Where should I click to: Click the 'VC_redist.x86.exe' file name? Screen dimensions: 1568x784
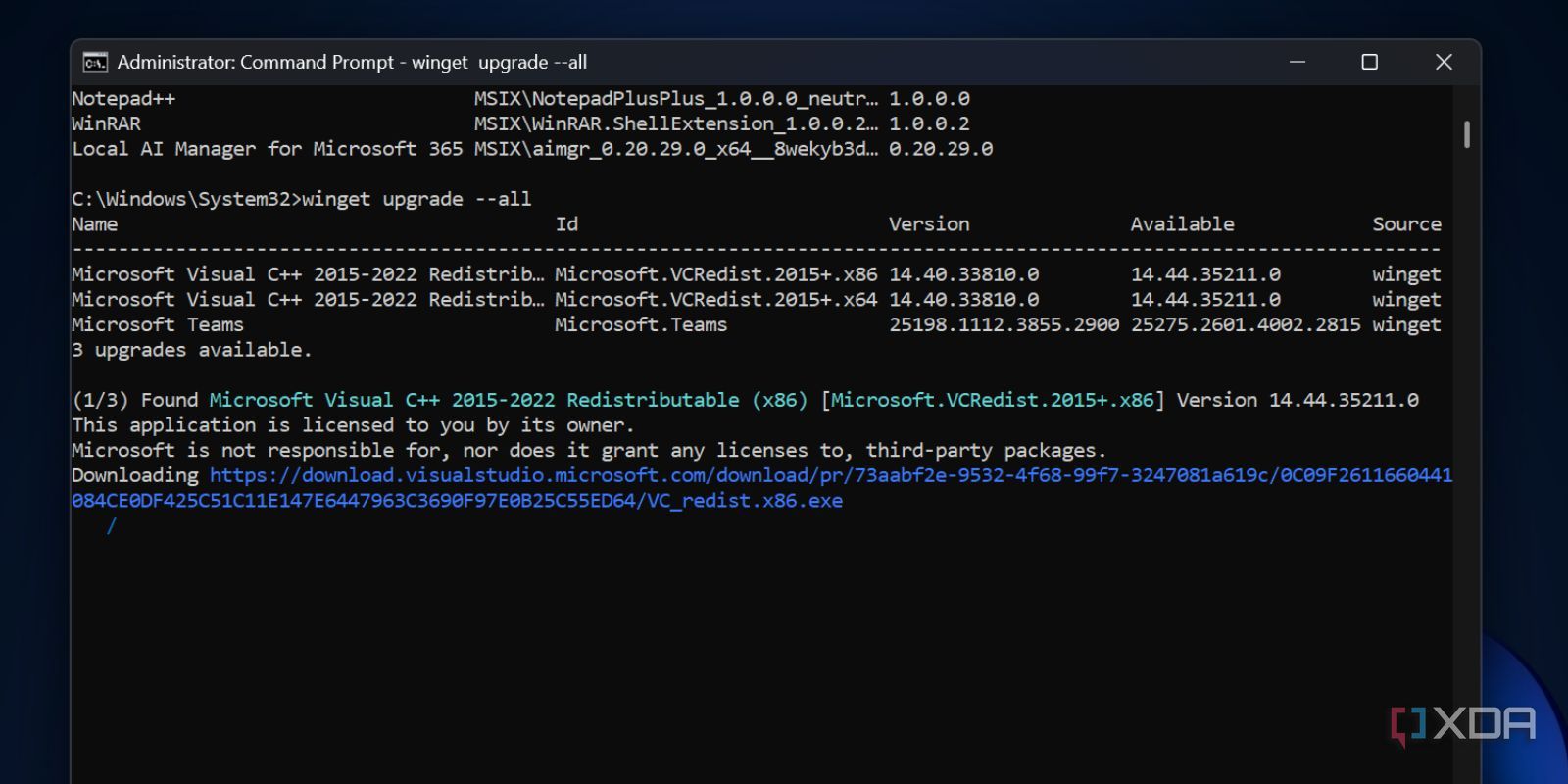click(x=745, y=501)
